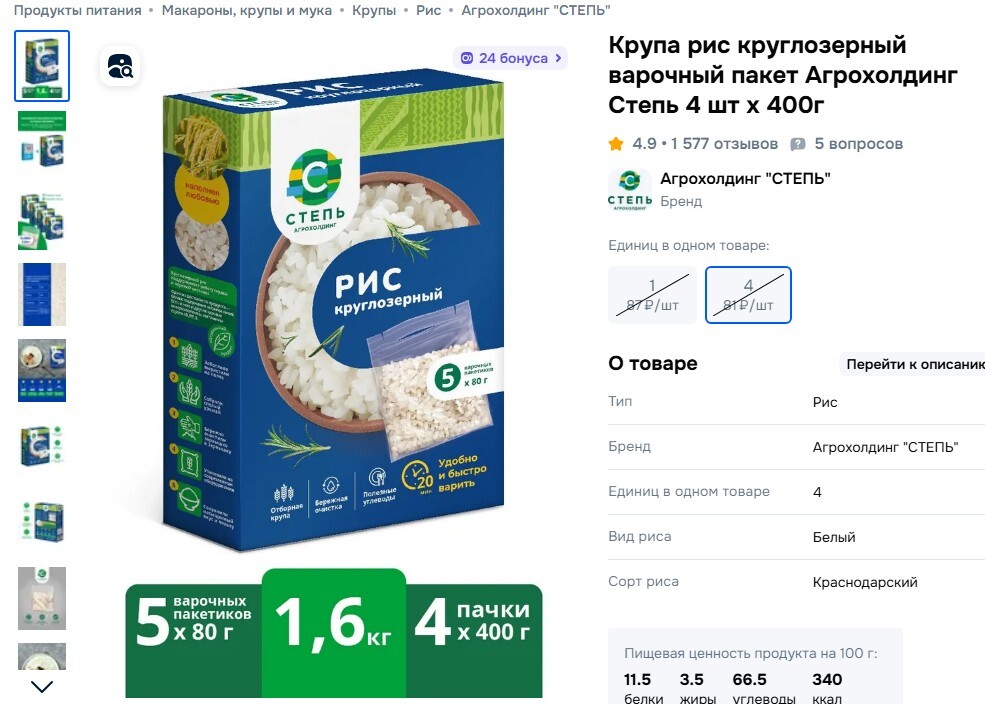Click the bonus coin icon
The width and height of the screenshot is (985, 704).
tap(467, 58)
